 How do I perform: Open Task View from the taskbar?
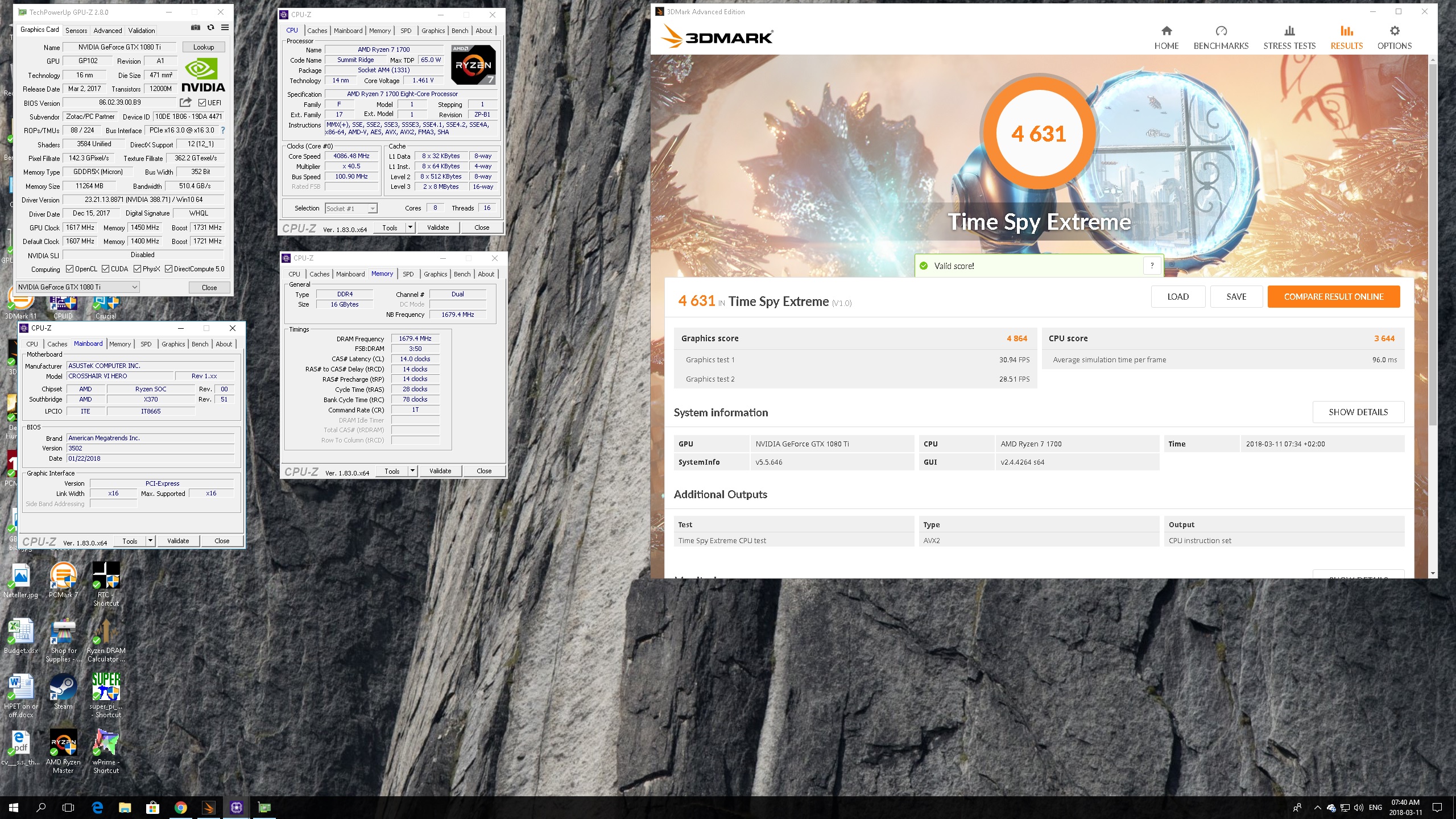coord(68,807)
